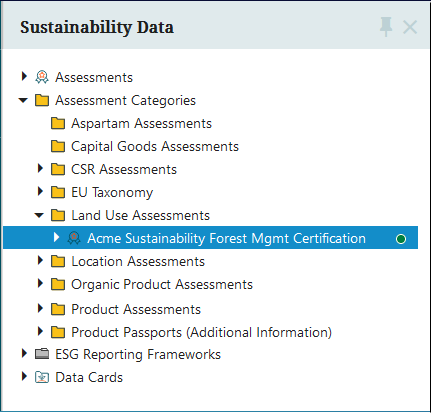Click the Data Cards folder icon
432x413 pixels.
pos(42,377)
